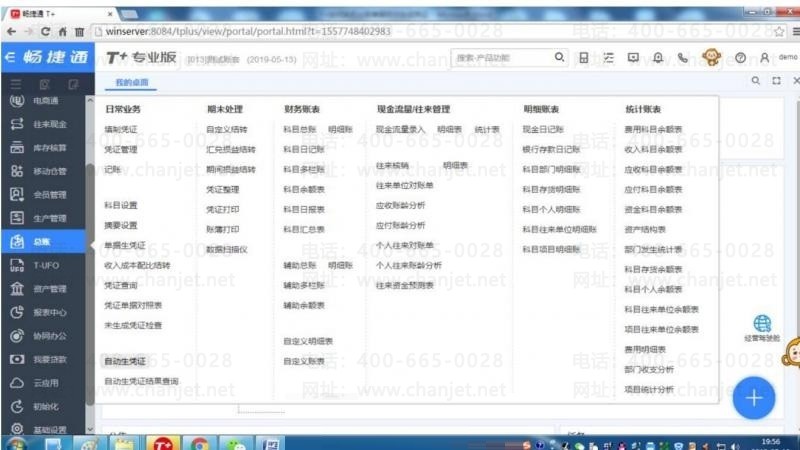This screenshot has height=450, width=800.
Task: Click the phone support icon in header
Action: 683,58
